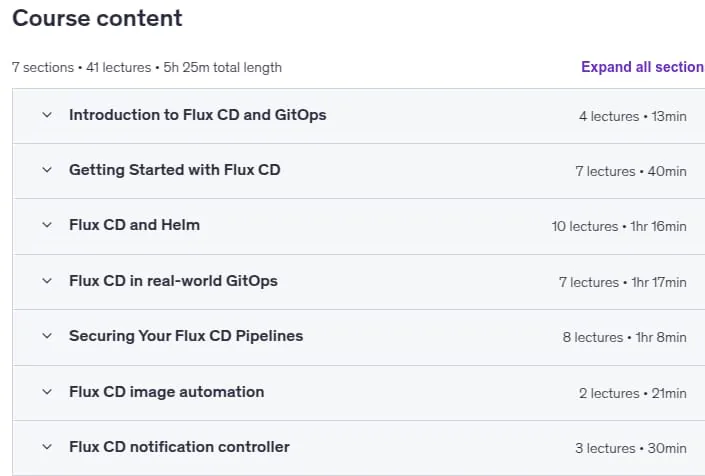Click the '7 sections • 41 lectures' summary line
This screenshot has width=705, height=476.
147,67
